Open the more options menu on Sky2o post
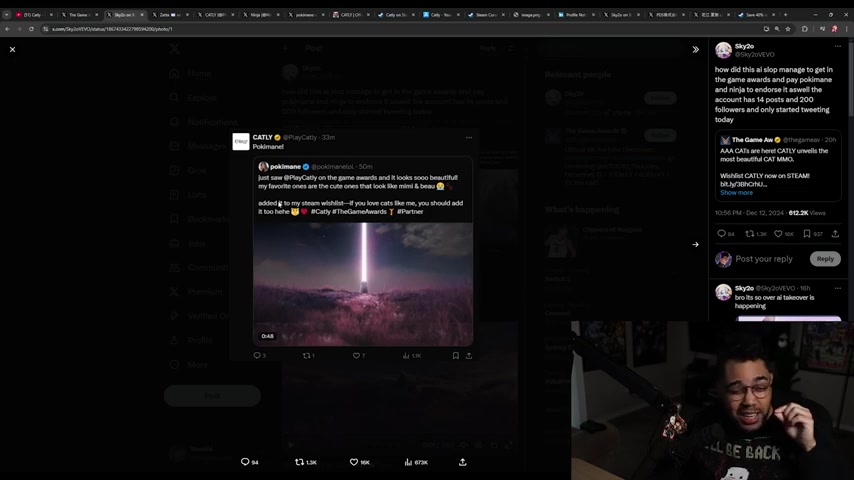 pyautogui.click(x=837, y=46)
